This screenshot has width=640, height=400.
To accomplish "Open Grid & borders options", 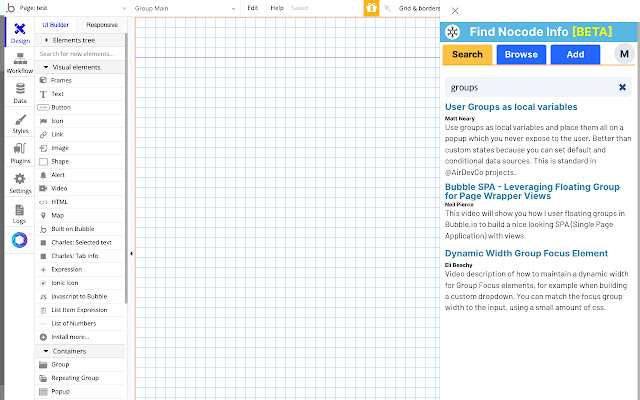I will (x=419, y=8).
